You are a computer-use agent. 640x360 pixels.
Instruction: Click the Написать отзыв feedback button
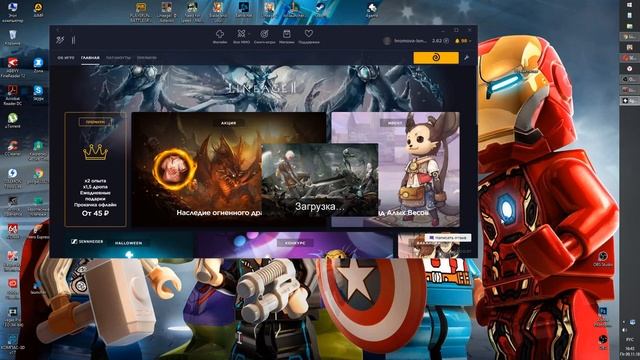click(448, 237)
